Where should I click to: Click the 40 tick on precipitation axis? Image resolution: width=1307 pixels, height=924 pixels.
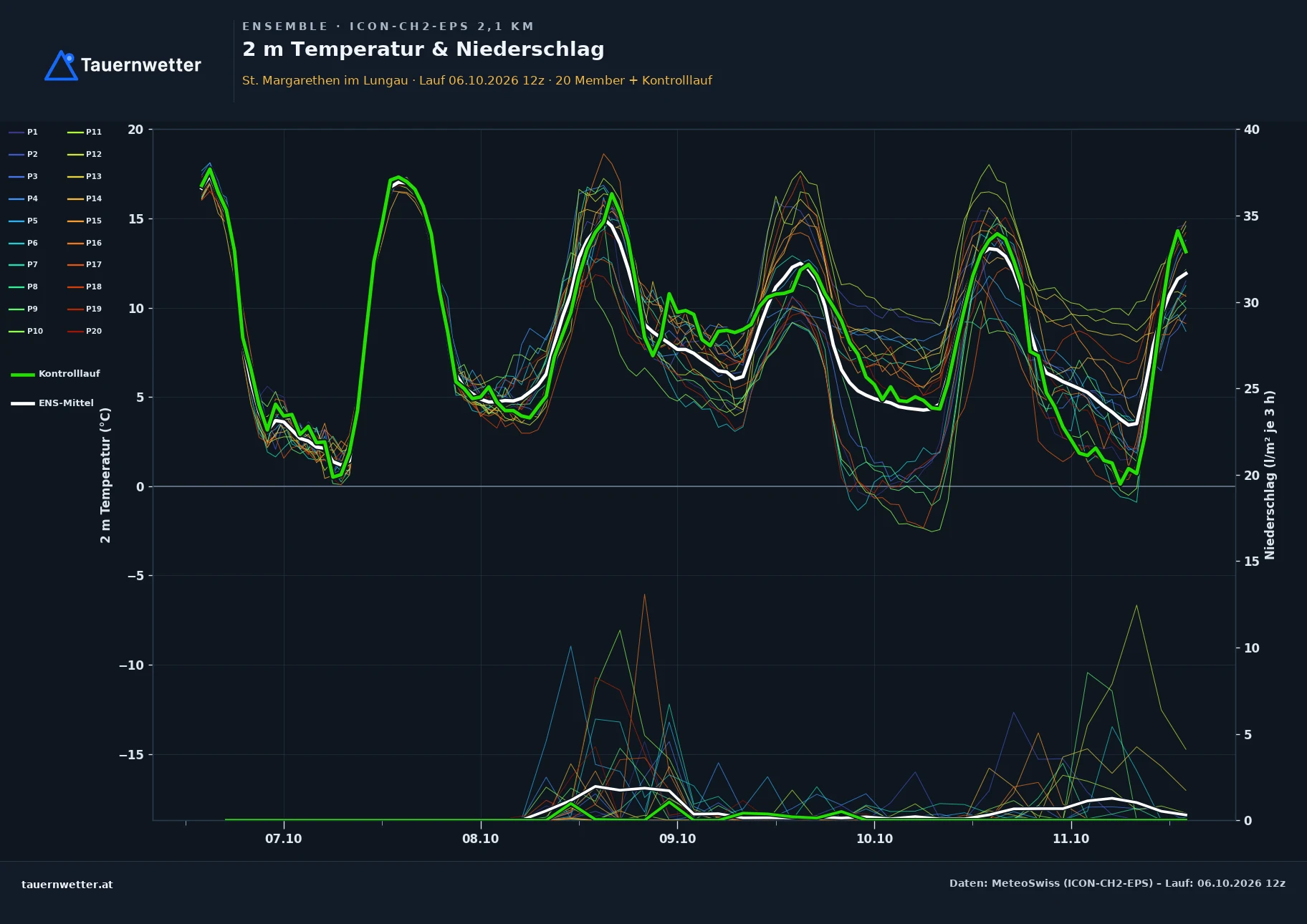[x=1251, y=130]
